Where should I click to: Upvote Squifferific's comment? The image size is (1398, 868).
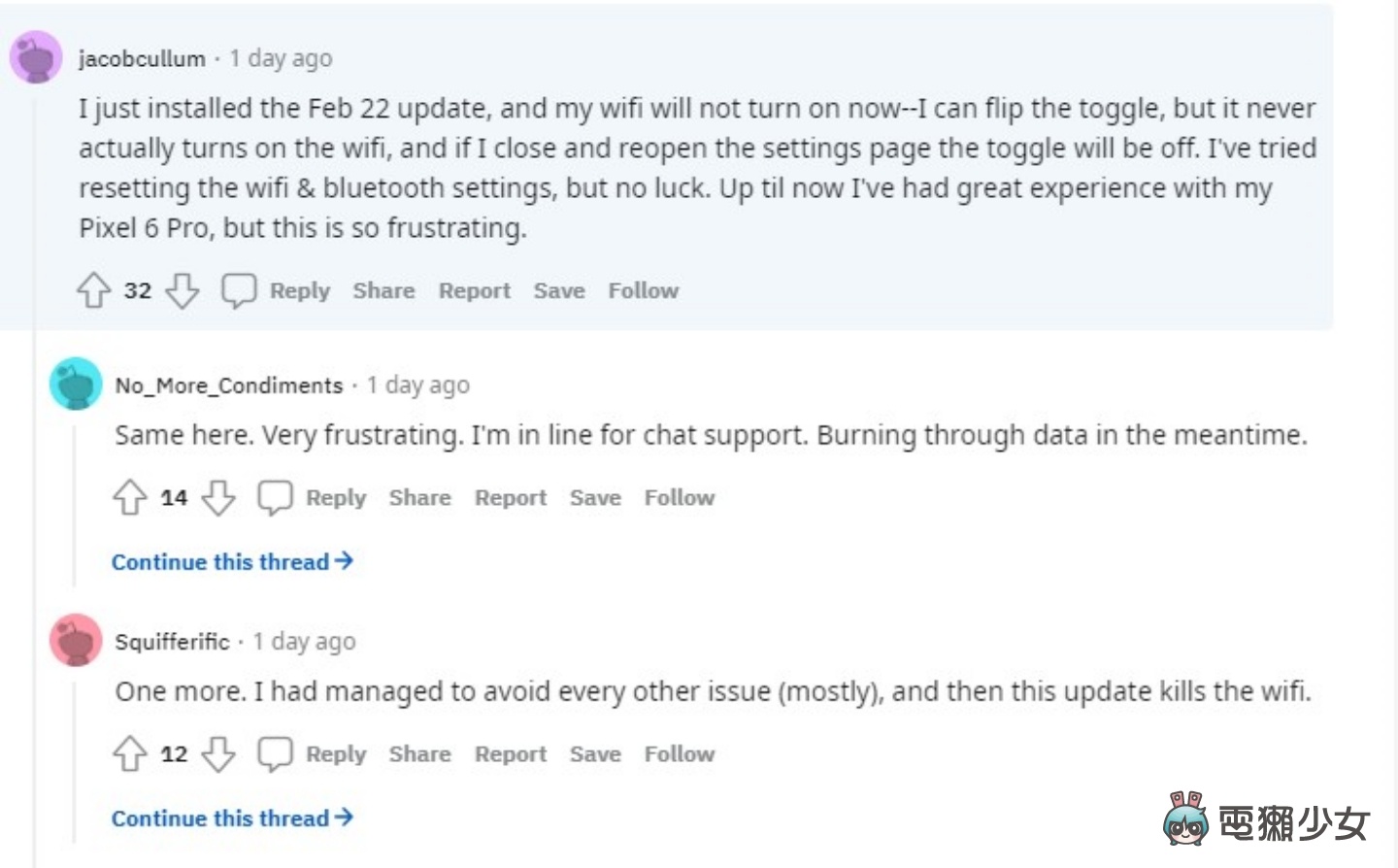click(130, 753)
